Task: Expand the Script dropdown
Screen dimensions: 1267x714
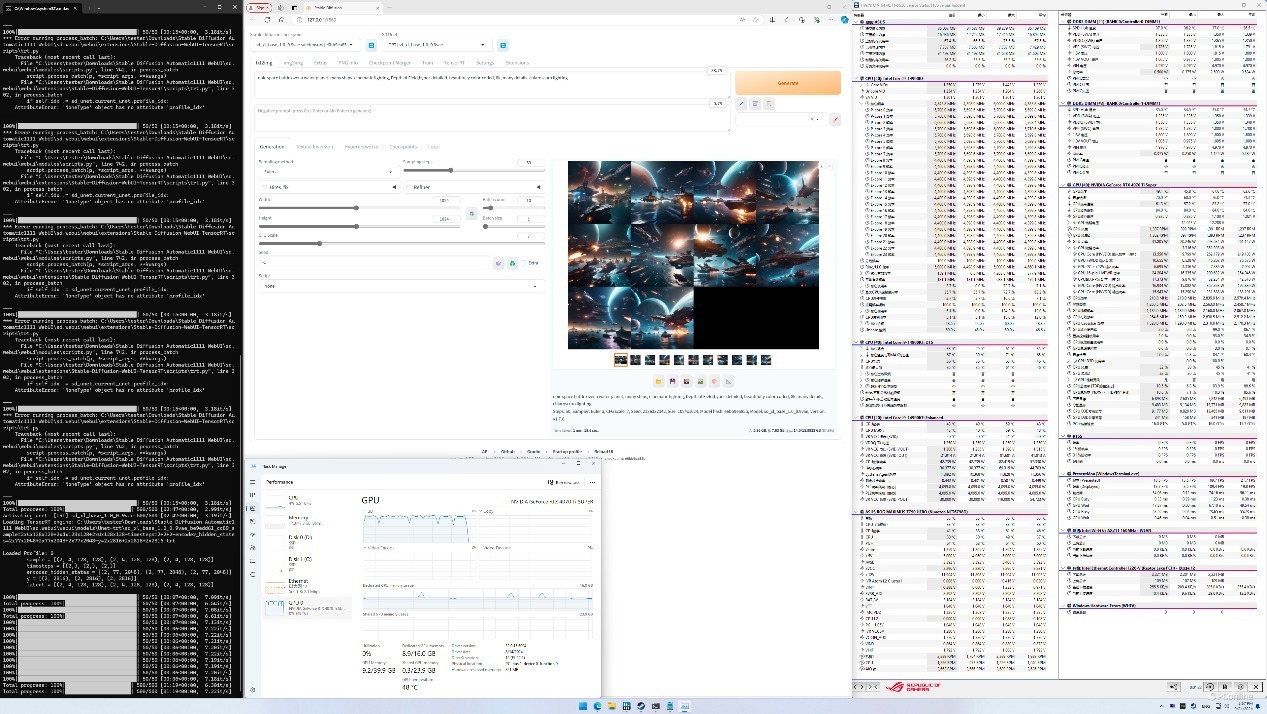Action: click(x=401, y=286)
